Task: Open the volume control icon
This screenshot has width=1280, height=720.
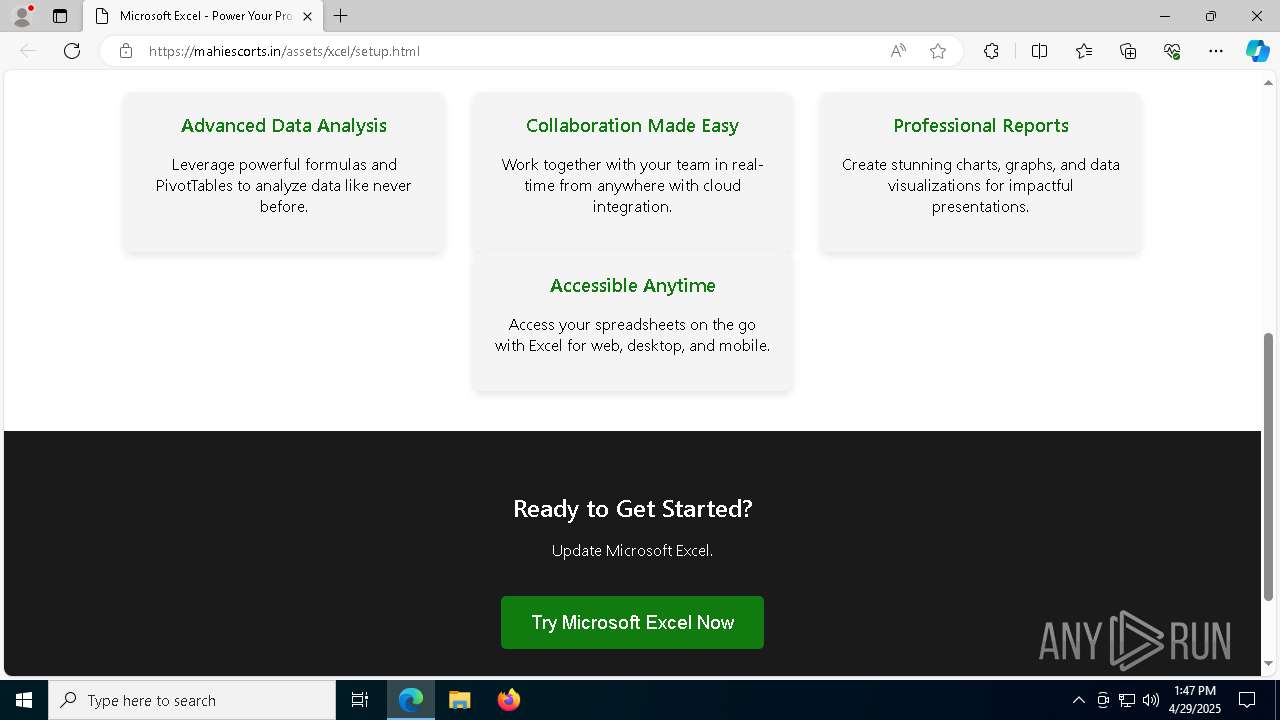Action: 1151,700
